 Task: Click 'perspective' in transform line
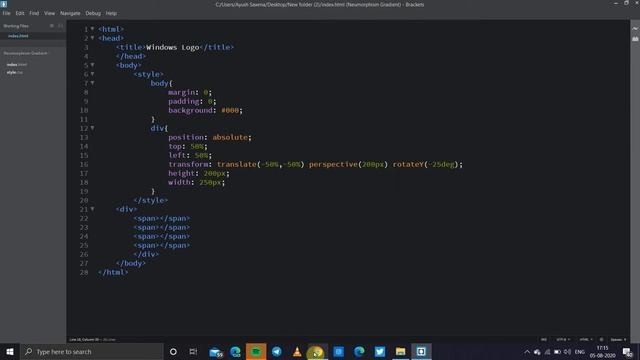pyautogui.click(x=333, y=164)
